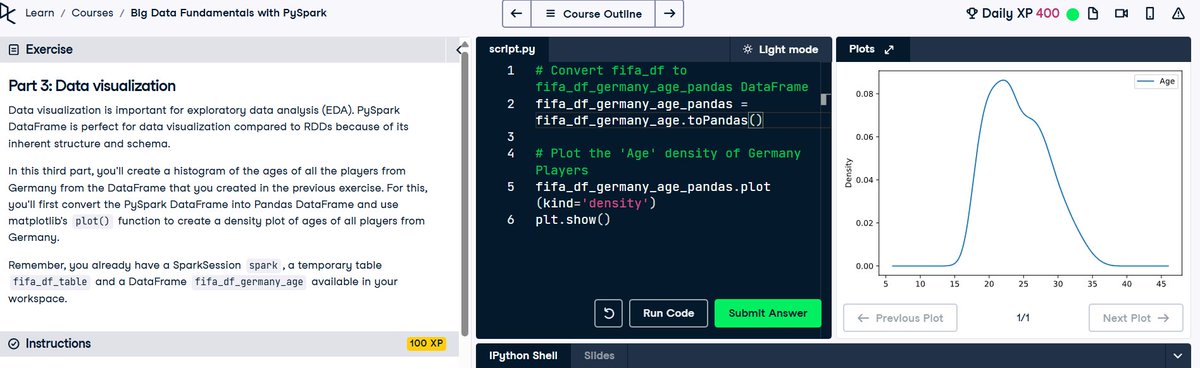Select the script.py editor tab

tap(511, 49)
